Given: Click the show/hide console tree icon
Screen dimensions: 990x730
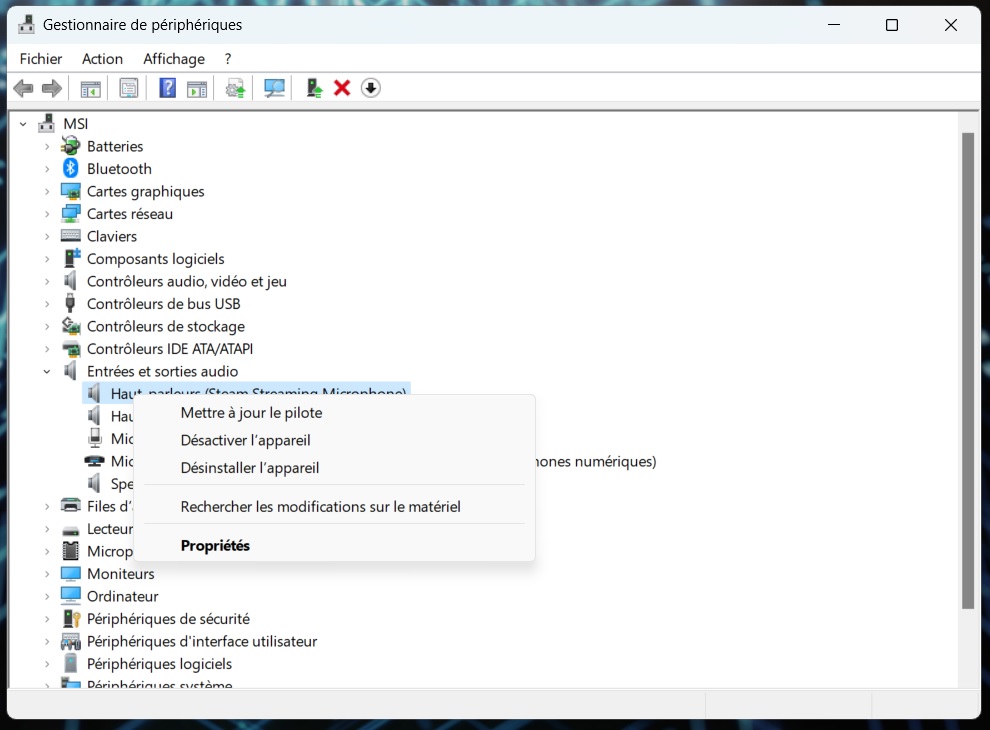Looking at the screenshot, I should (91, 88).
